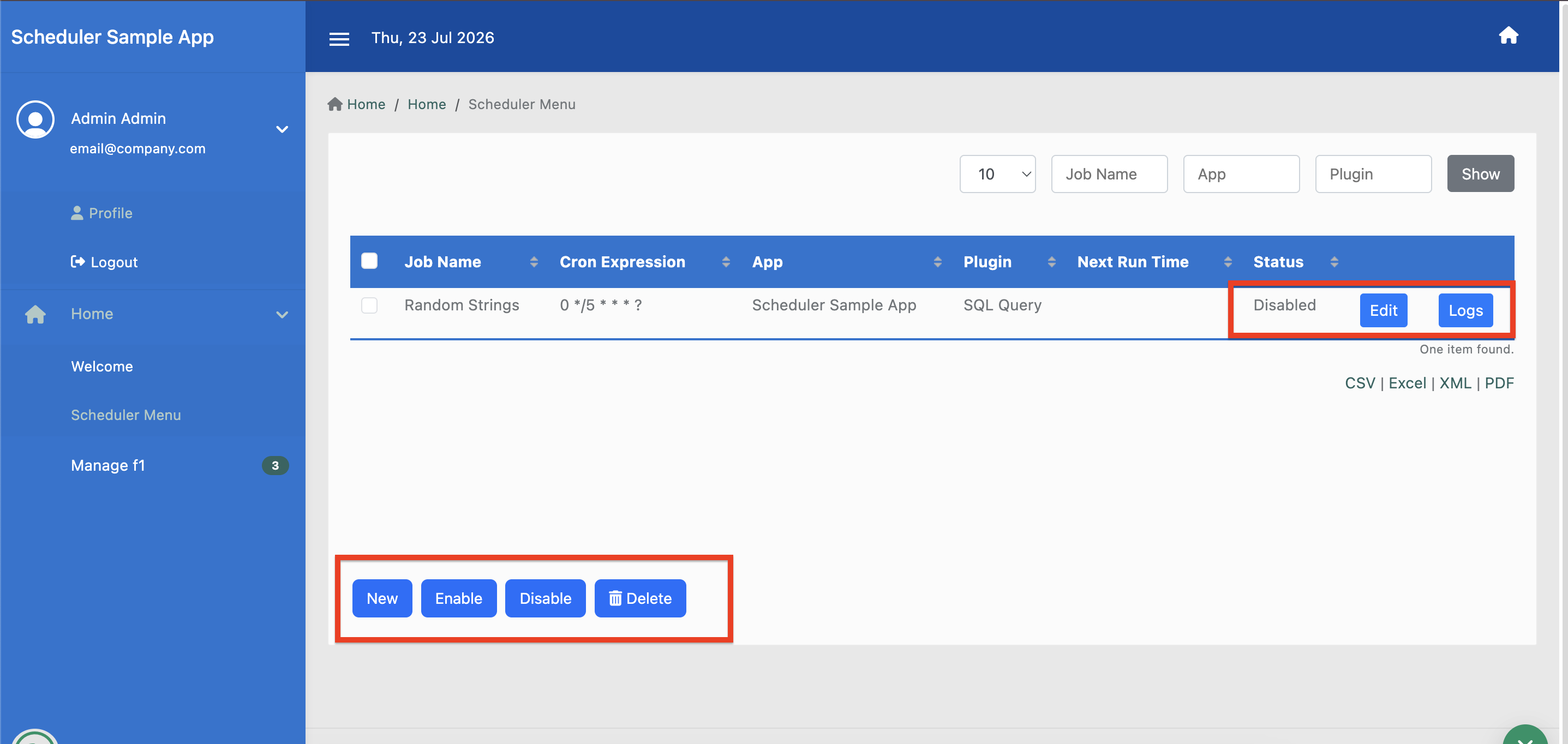The height and width of the screenshot is (744, 1568).
Task: Sort table by Status column arrows
Action: tap(1333, 262)
